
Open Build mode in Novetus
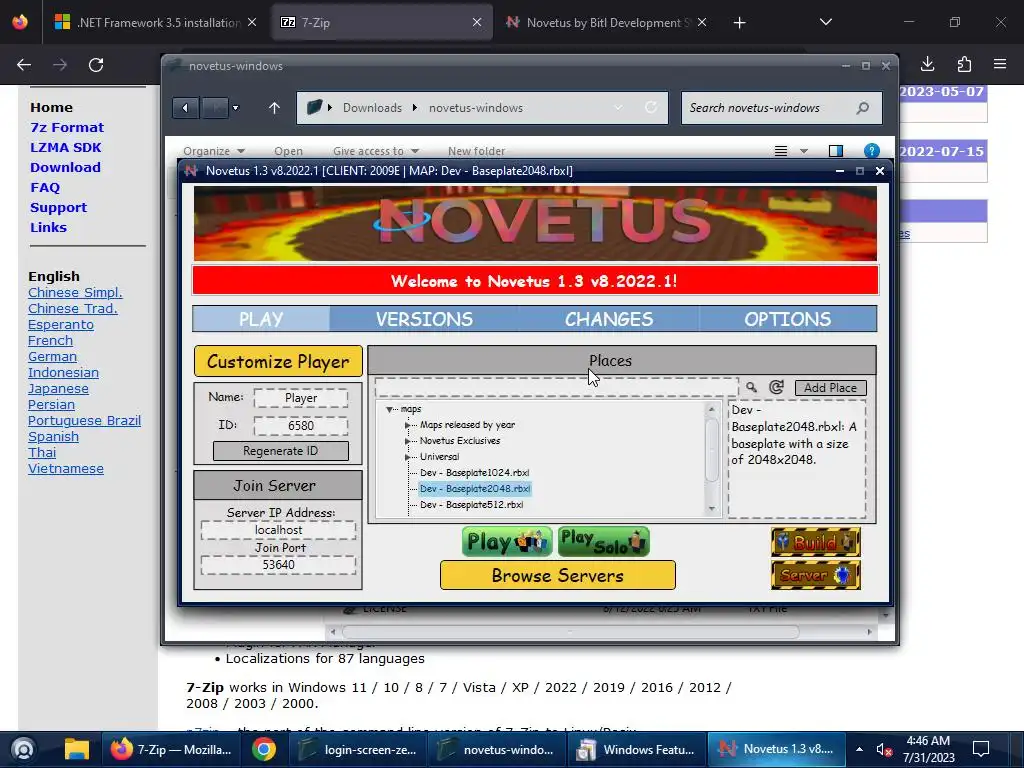[816, 542]
